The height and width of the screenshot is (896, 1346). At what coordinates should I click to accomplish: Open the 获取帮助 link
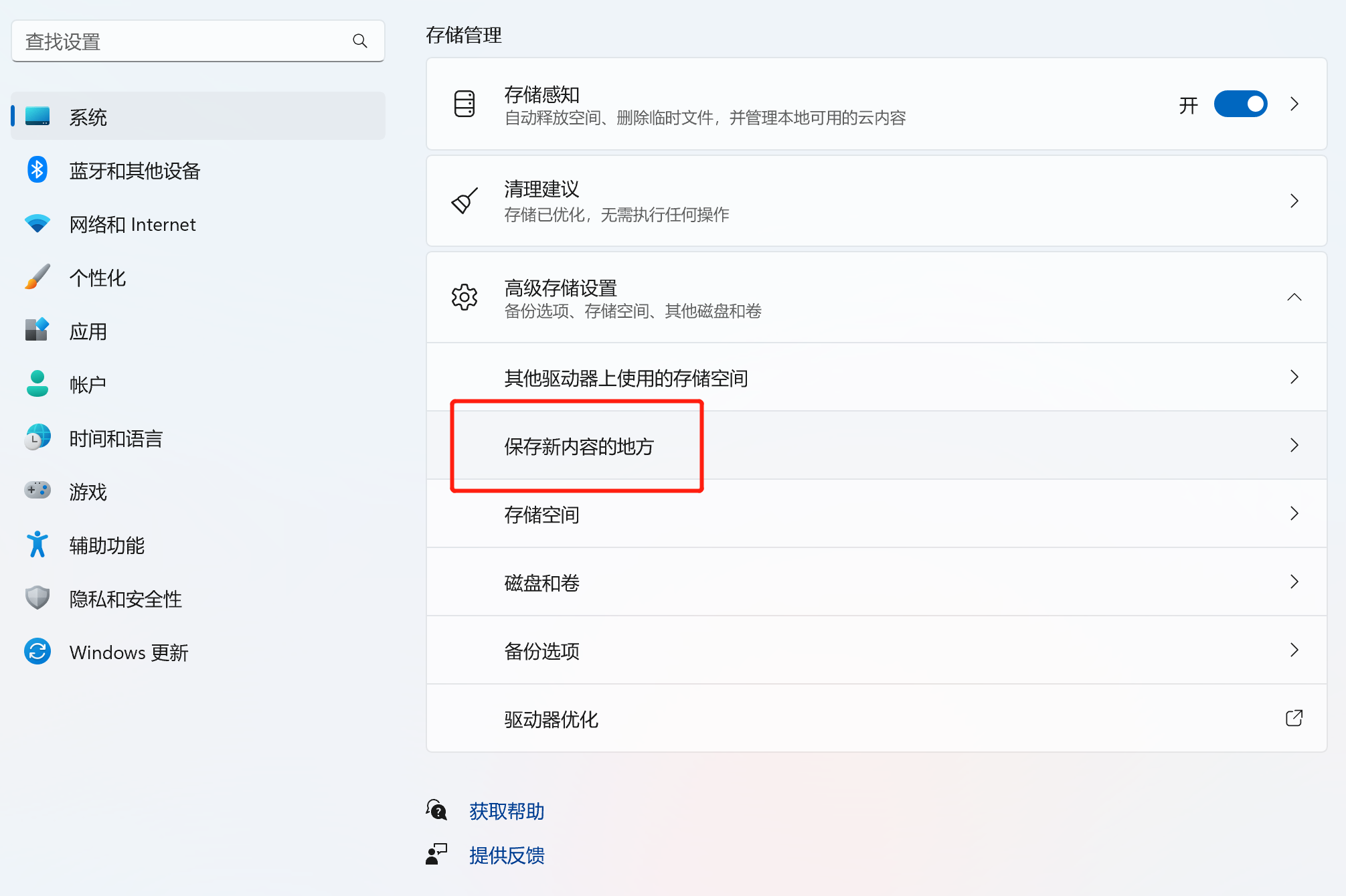(507, 811)
